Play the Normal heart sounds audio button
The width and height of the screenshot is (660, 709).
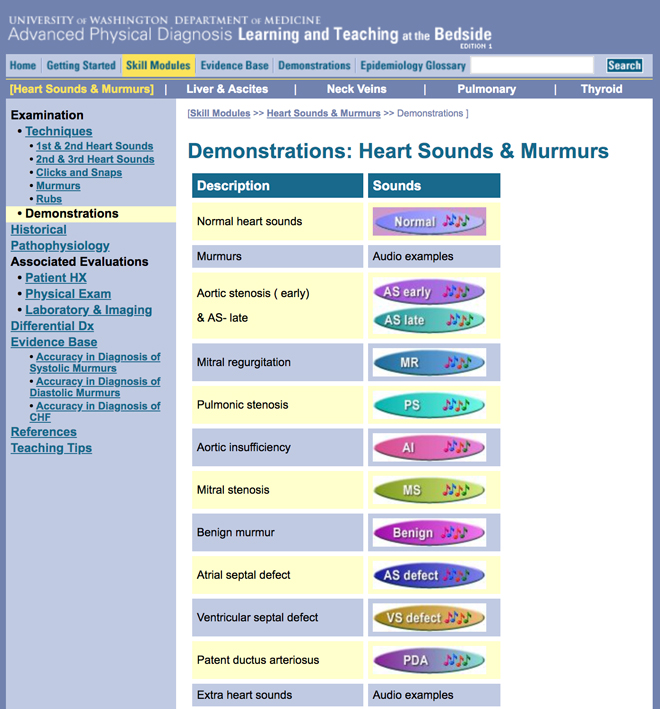(x=429, y=222)
